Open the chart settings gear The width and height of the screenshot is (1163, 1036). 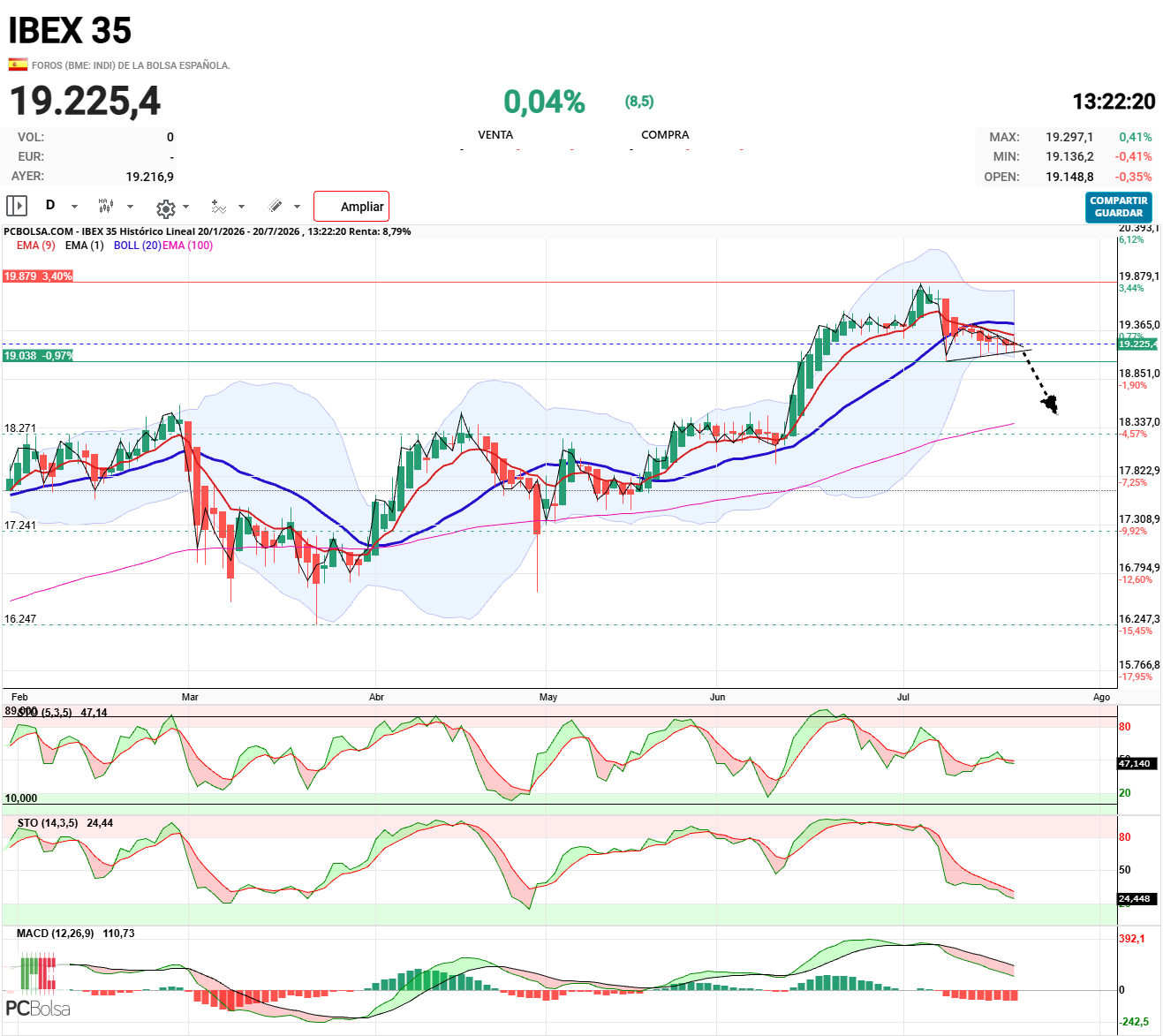pos(165,208)
